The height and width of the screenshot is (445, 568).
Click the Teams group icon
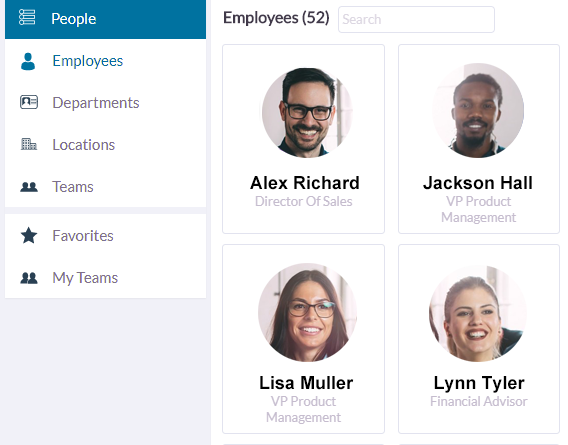point(29,187)
